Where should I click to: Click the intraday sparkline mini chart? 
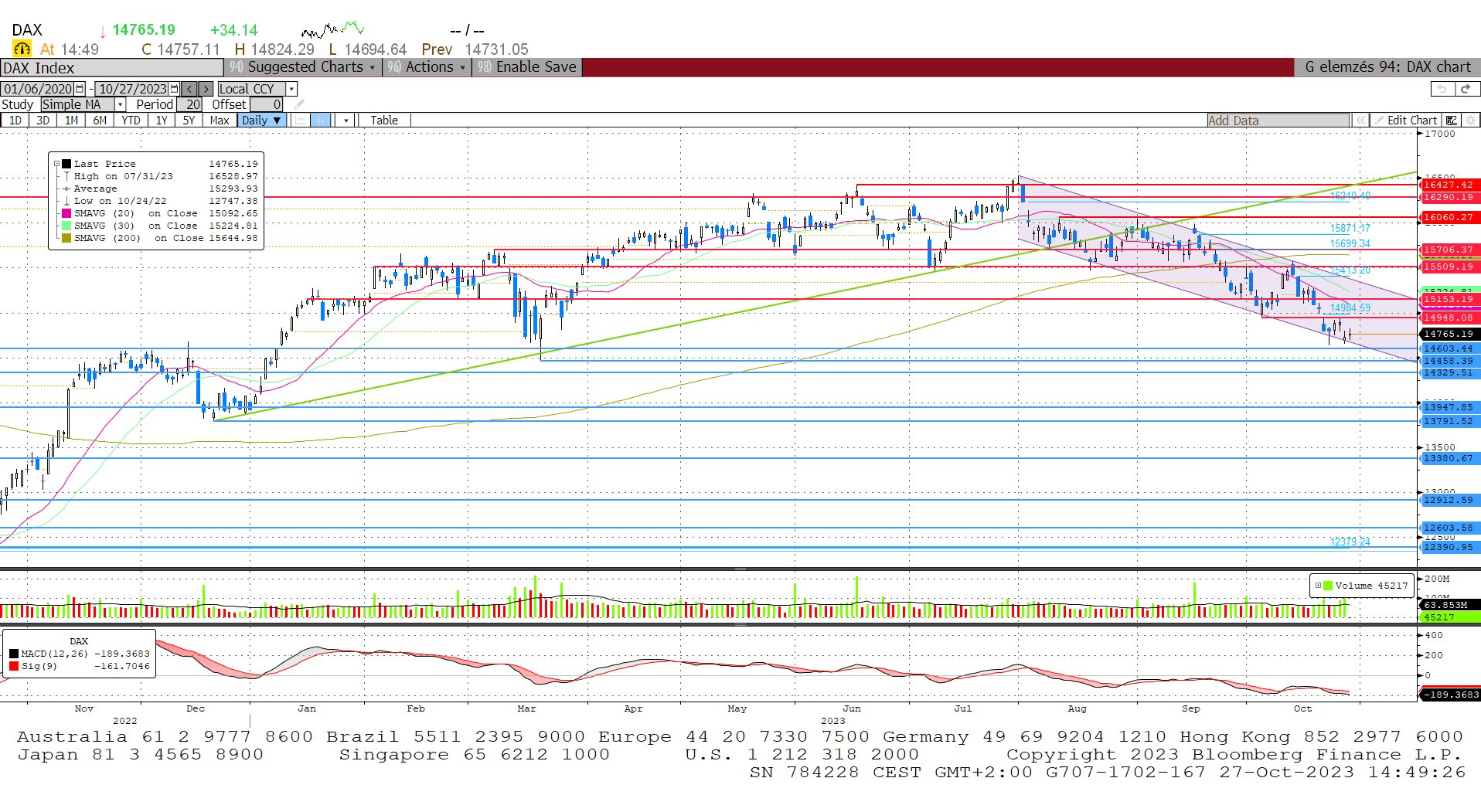pyautogui.click(x=332, y=30)
